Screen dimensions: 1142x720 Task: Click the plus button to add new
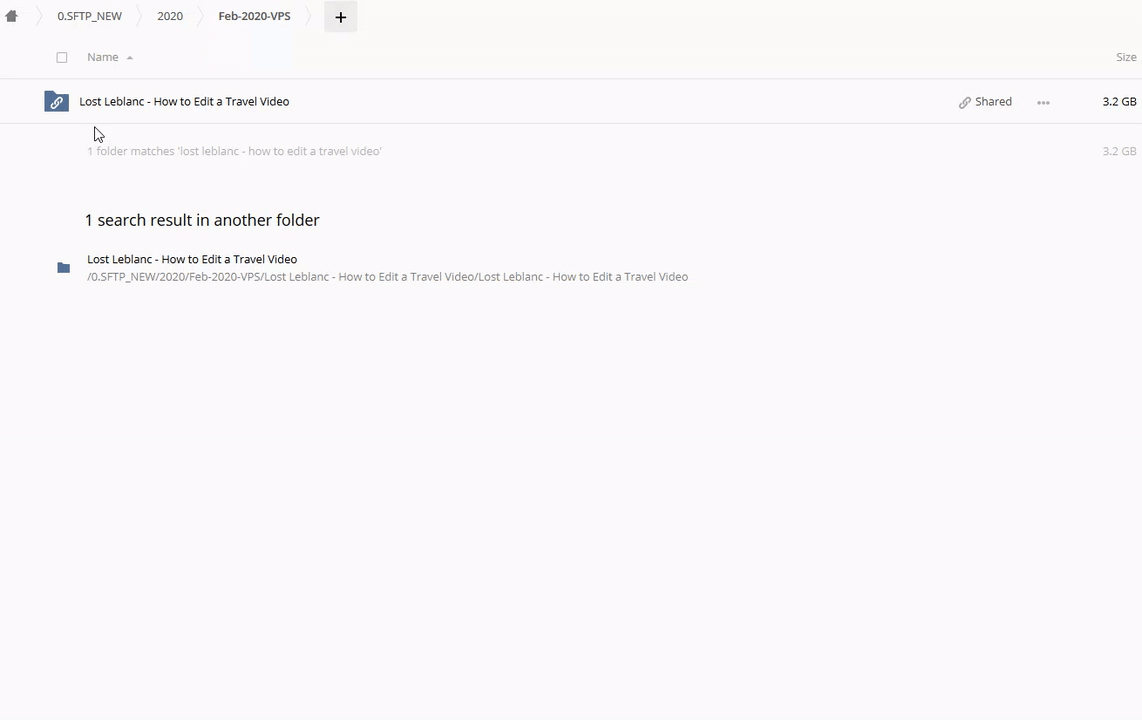(340, 17)
